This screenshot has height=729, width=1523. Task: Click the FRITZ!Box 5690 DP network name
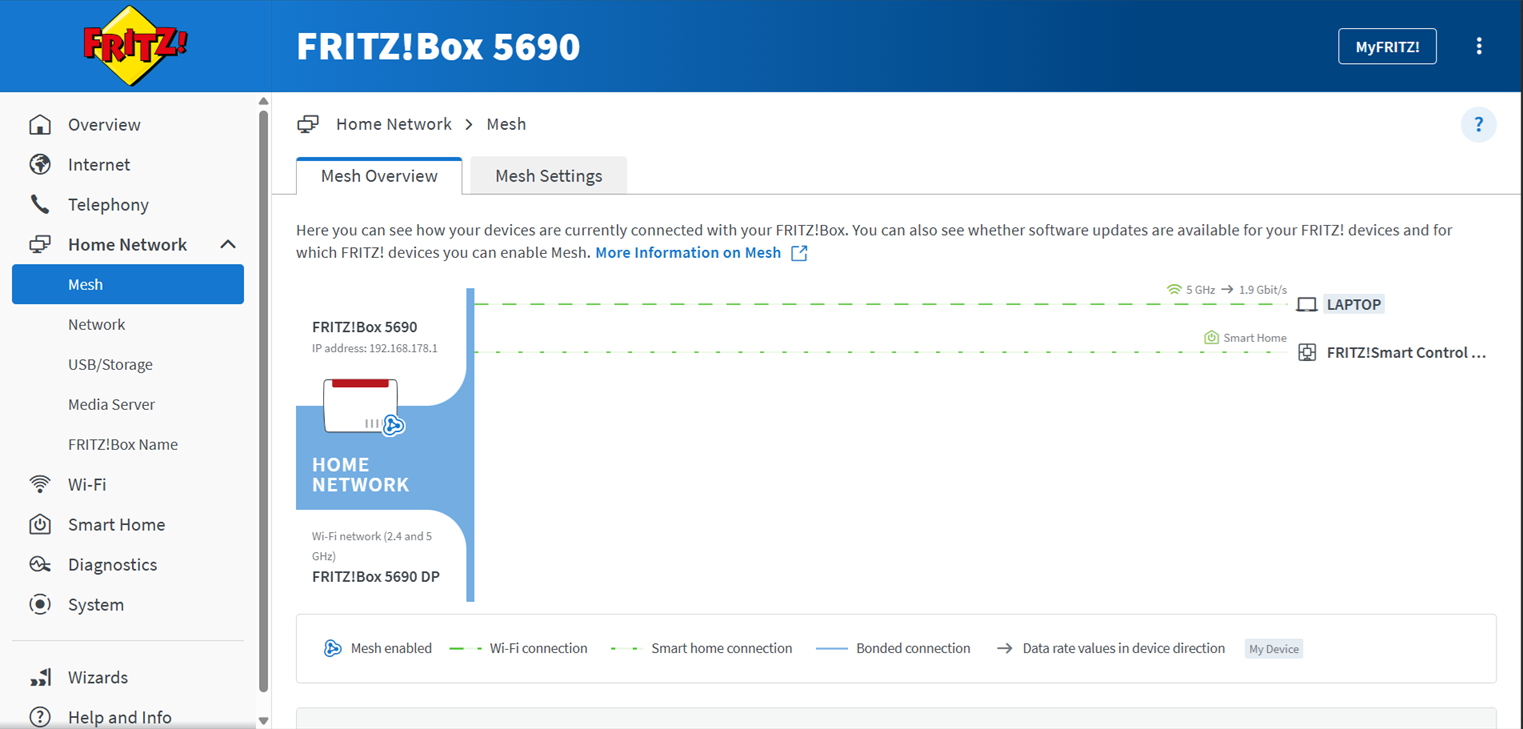pyautogui.click(x=376, y=577)
